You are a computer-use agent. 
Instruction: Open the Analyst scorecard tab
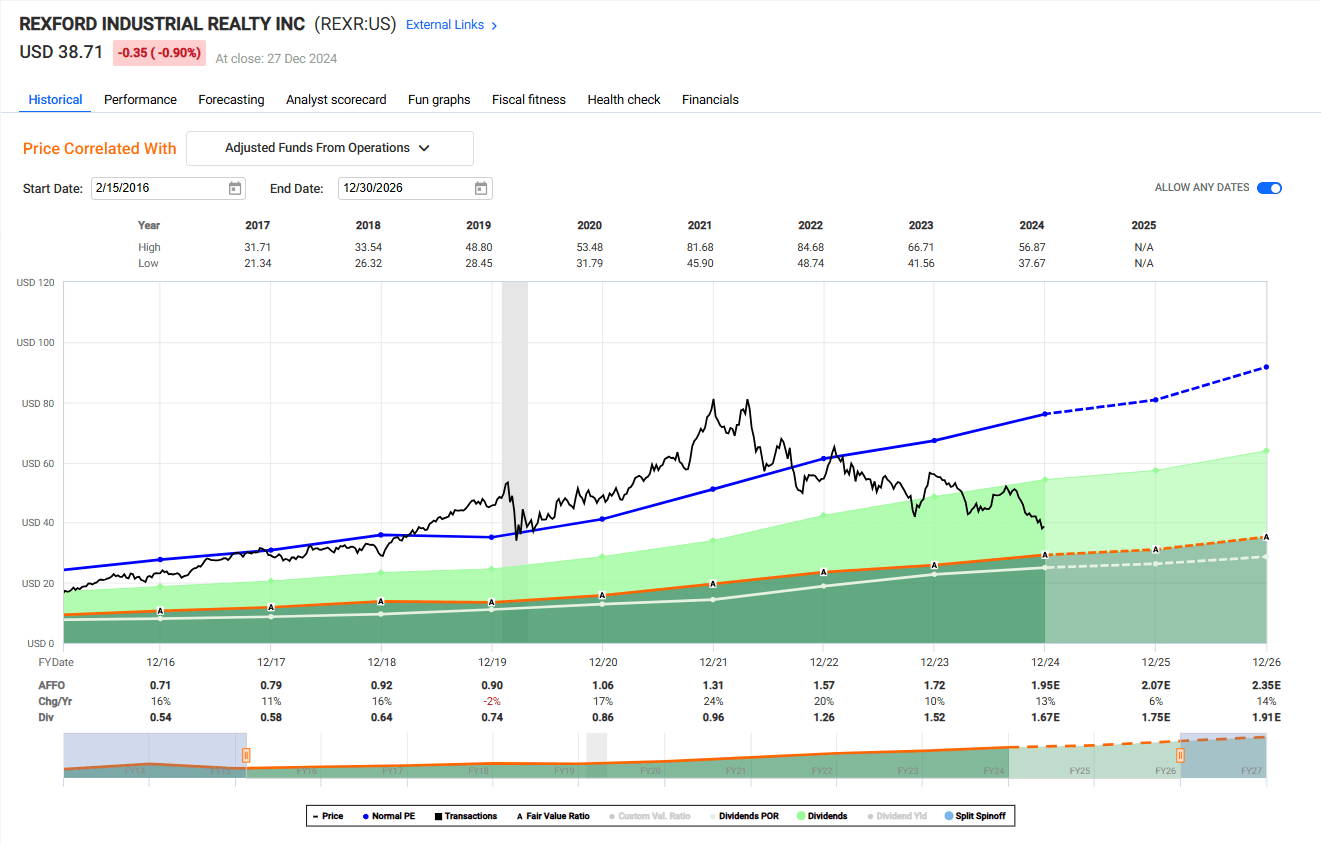336,99
